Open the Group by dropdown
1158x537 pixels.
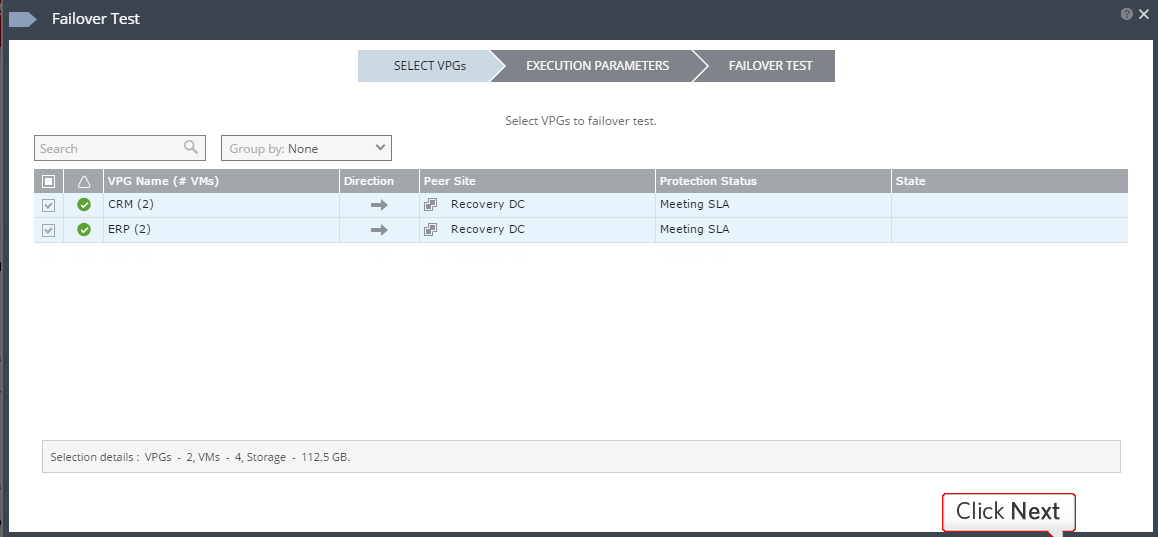pyautogui.click(x=306, y=148)
